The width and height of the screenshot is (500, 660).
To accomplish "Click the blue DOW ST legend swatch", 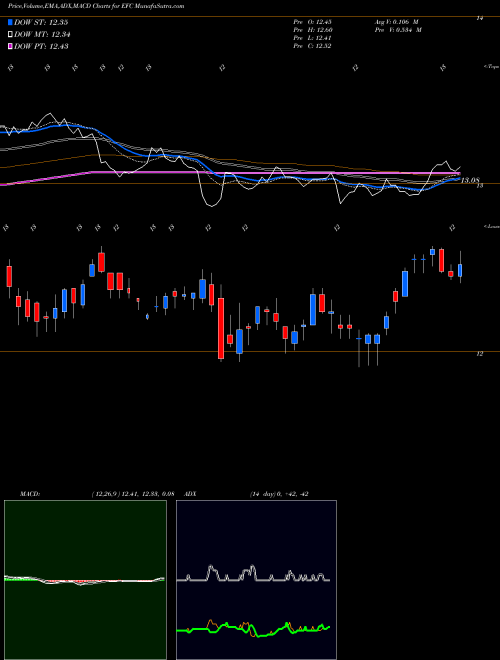I will pyautogui.click(x=10, y=22).
